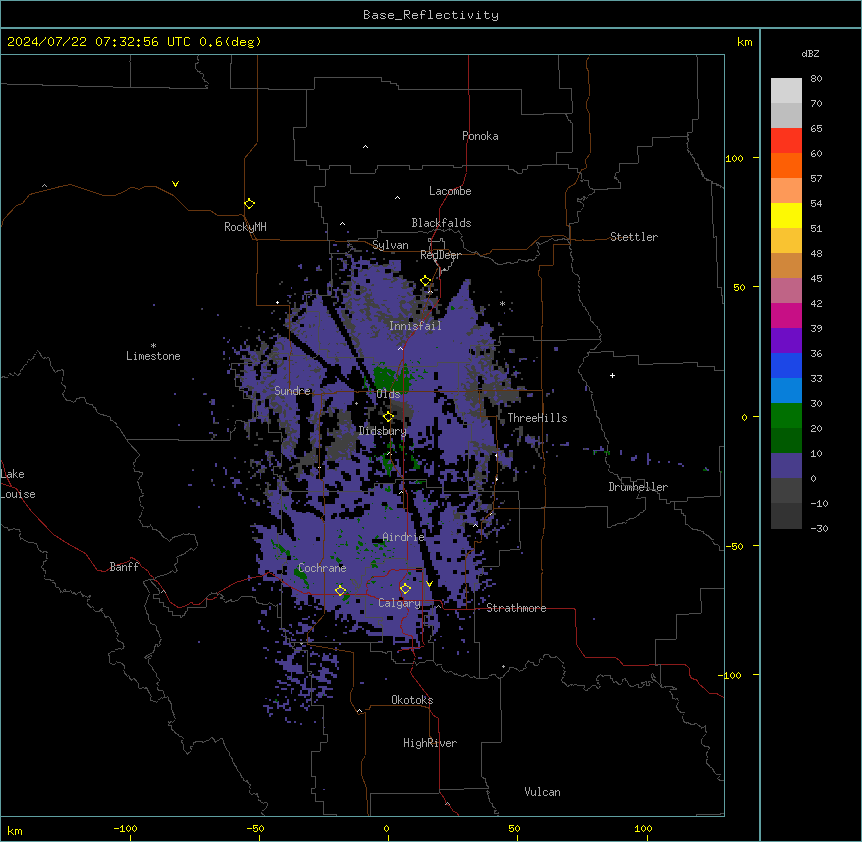
Task: Click the -30 value on dBZ legend
Action: pos(819,528)
